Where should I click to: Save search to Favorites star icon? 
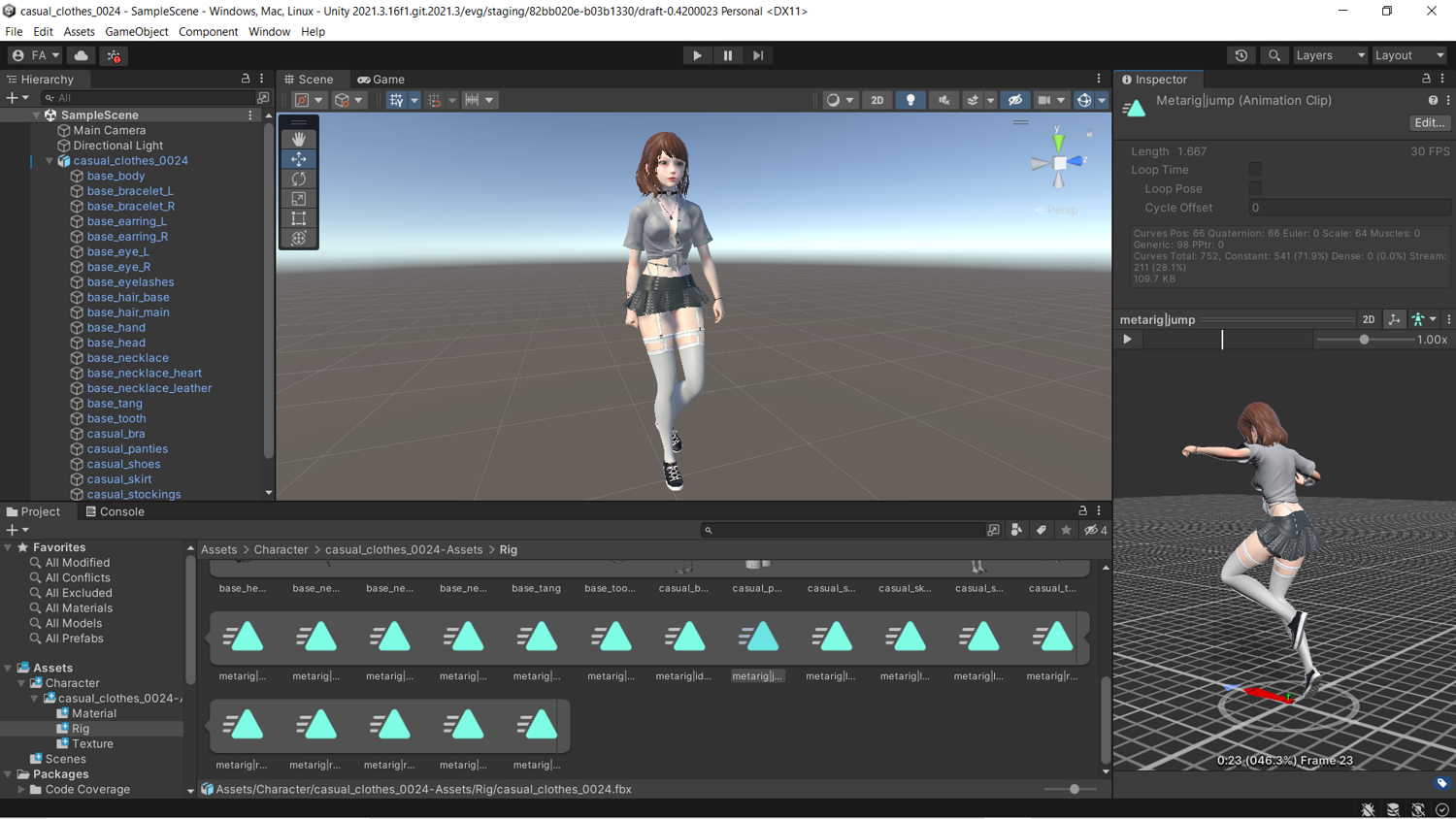[1066, 530]
